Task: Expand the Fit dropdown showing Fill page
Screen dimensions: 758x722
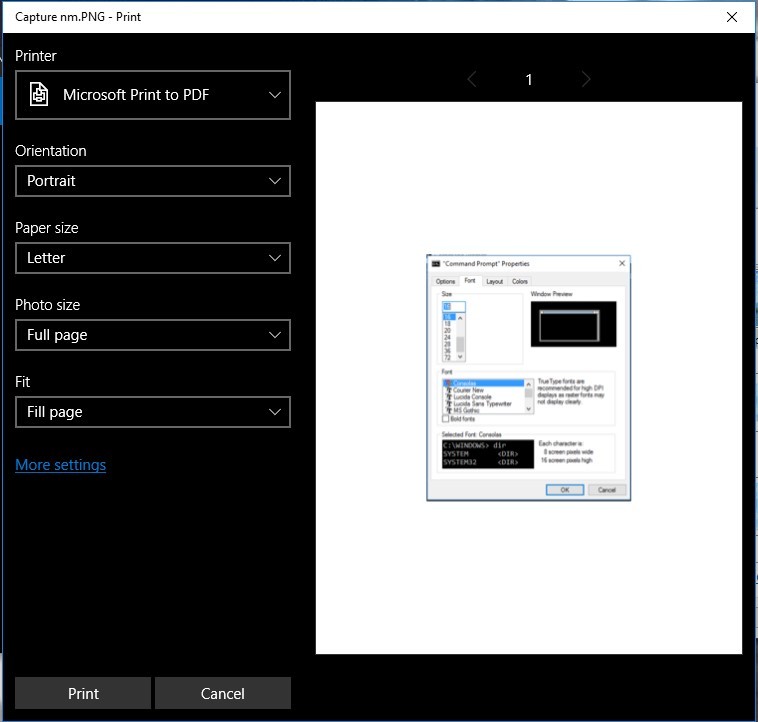Action: click(153, 412)
